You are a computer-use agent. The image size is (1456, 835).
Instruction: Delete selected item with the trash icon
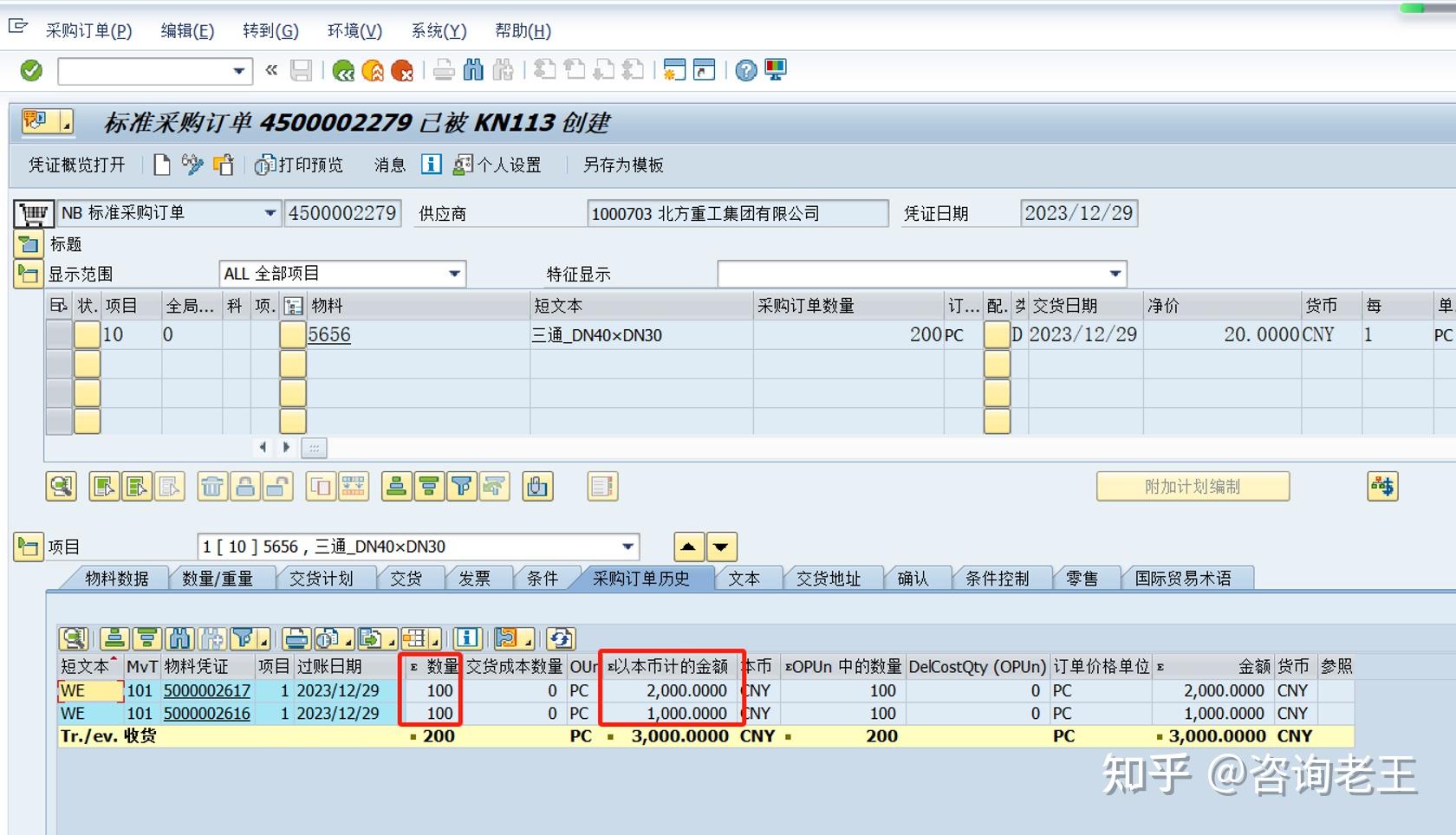(212, 486)
